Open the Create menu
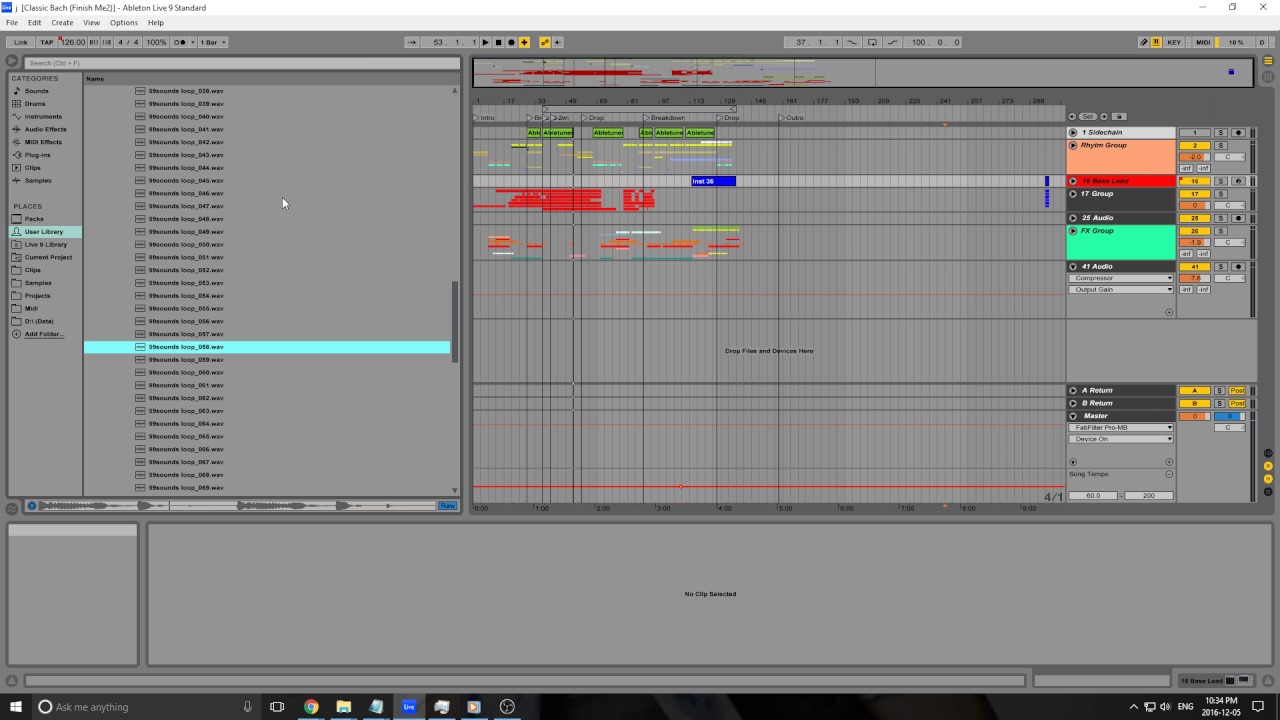 pyautogui.click(x=62, y=22)
